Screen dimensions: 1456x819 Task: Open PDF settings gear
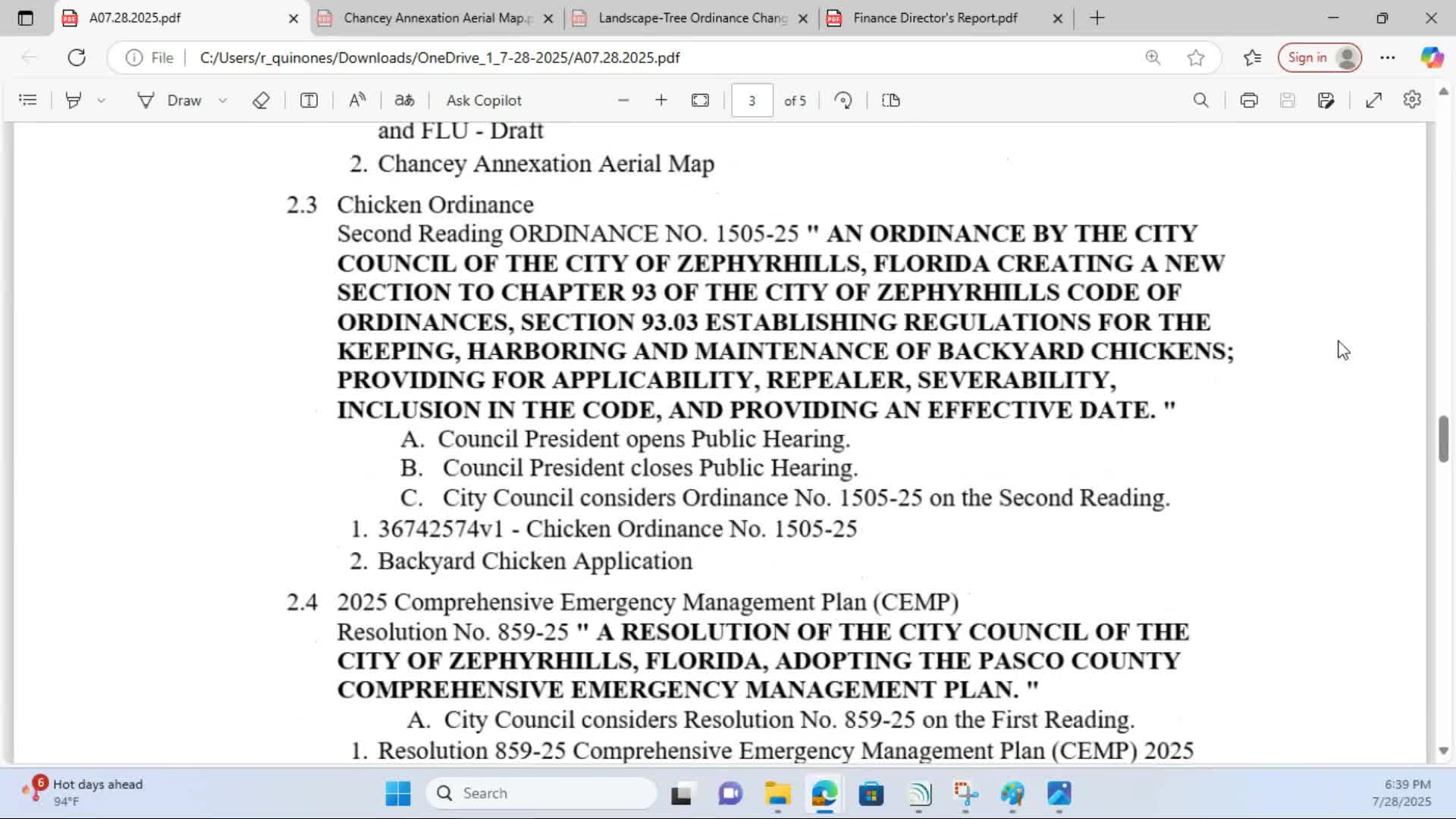coord(1412,100)
